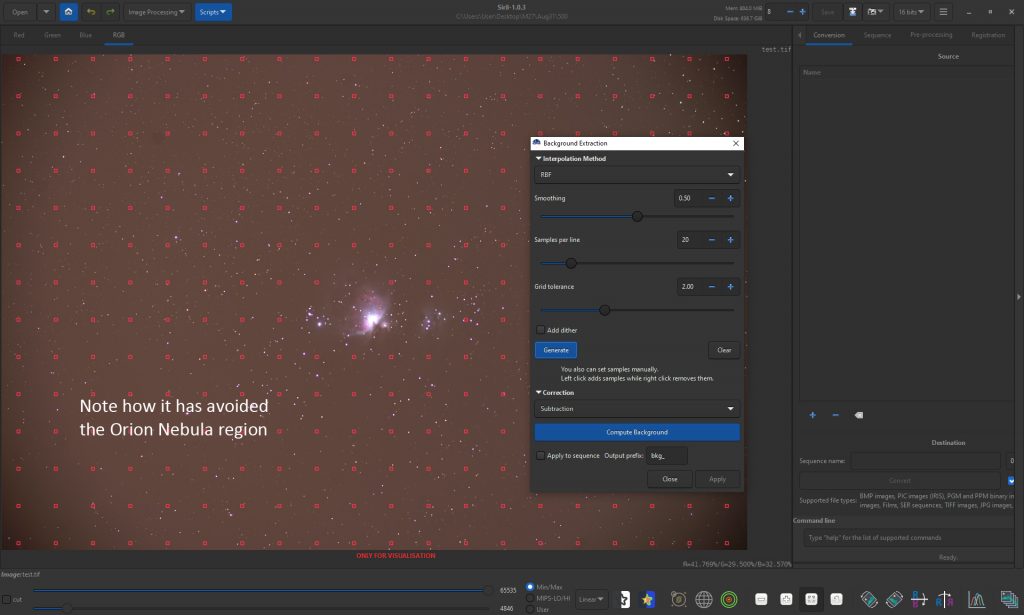This screenshot has height=615, width=1024.
Task: Click the Close button in Background Extraction
Action: [670, 479]
